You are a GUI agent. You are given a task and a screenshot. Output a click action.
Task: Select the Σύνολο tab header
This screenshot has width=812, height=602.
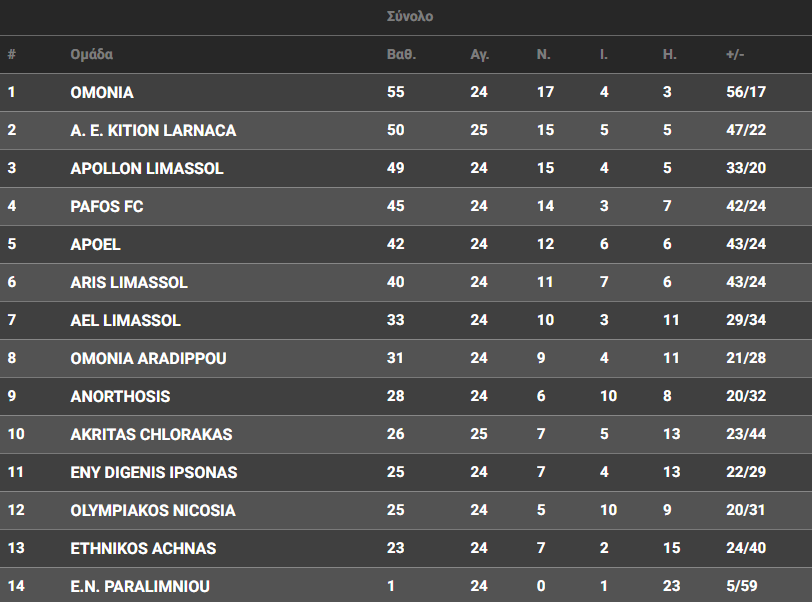[x=409, y=17]
